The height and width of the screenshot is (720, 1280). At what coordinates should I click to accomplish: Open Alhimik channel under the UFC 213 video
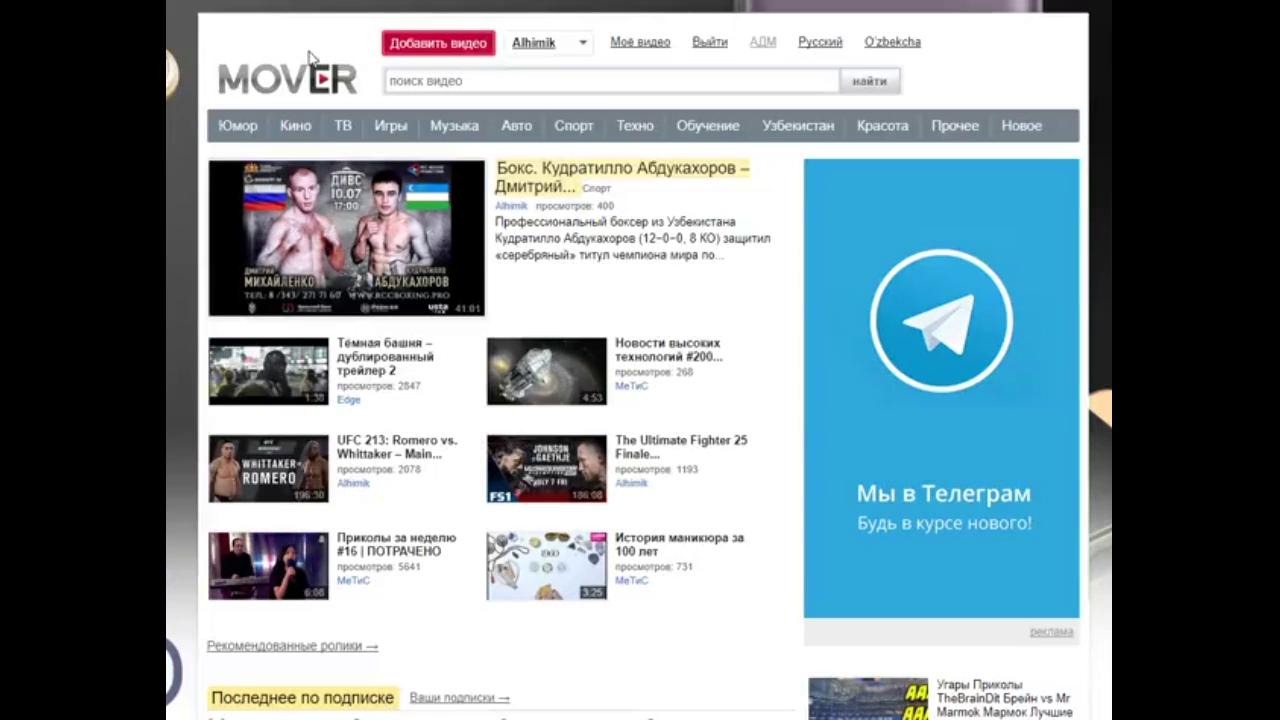[353, 483]
